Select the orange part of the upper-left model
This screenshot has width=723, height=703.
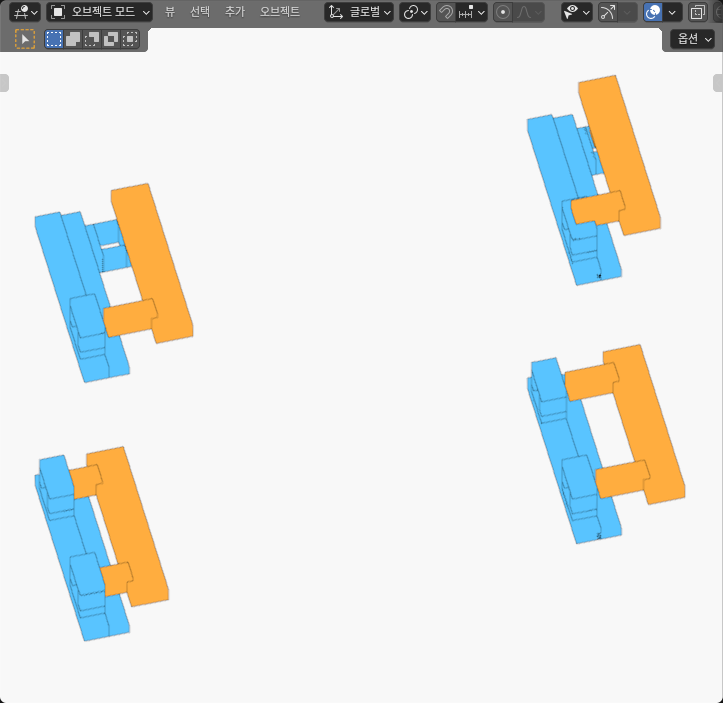click(x=152, y=263)
